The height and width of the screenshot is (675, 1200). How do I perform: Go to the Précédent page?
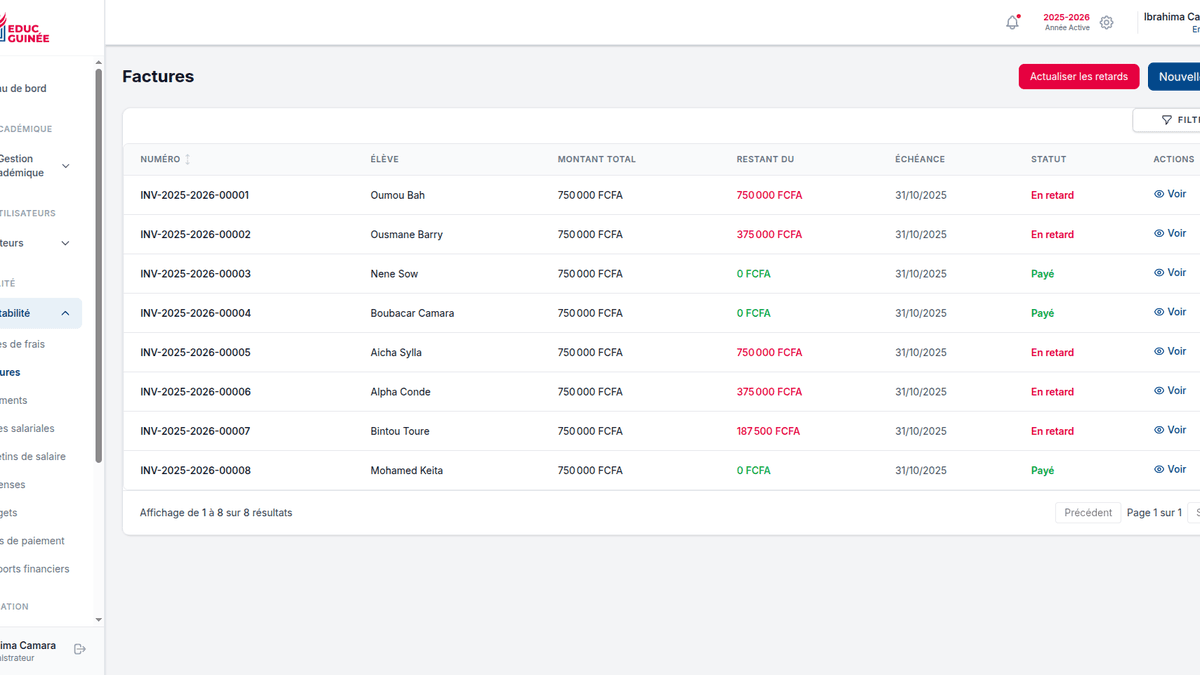(1088, 513)
